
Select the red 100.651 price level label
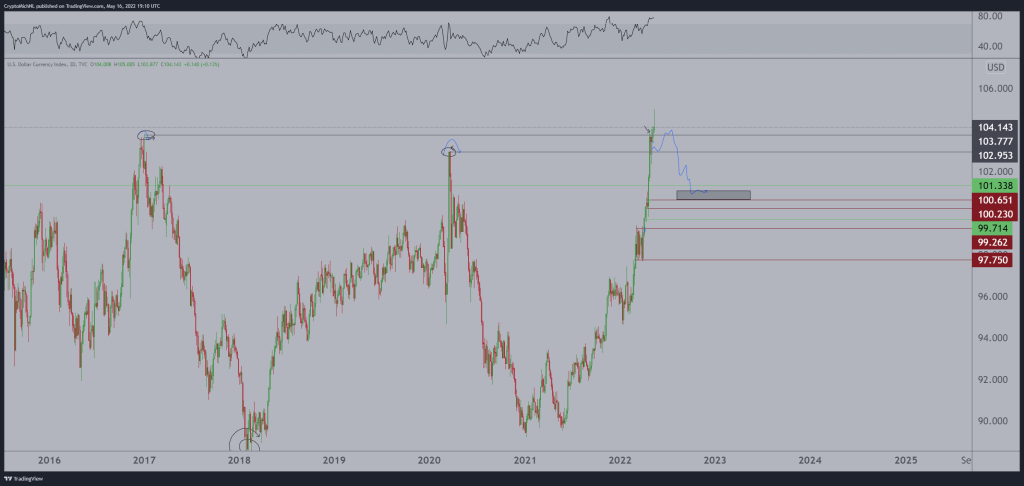point(996,200)
